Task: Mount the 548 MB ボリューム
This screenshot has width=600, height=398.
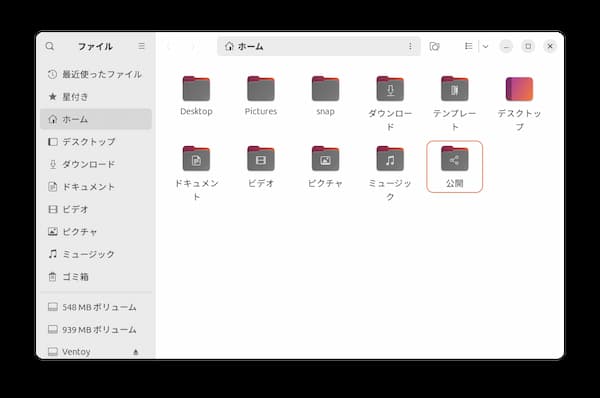Action: coord(96,307)
